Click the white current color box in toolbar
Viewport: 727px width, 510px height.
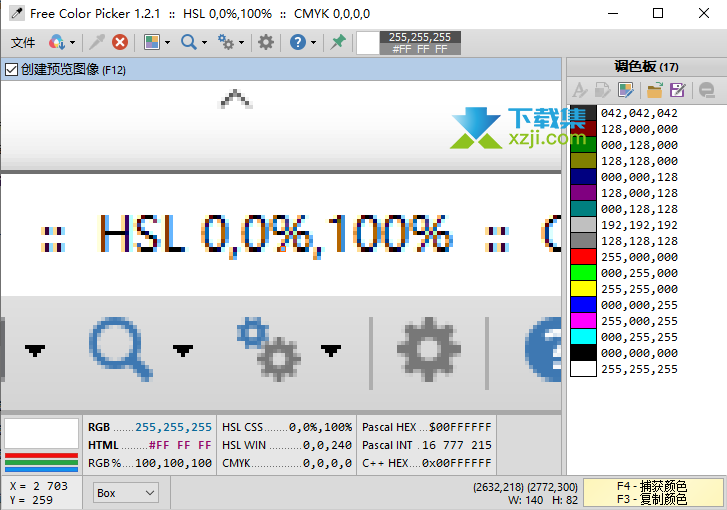pos(368,43)
